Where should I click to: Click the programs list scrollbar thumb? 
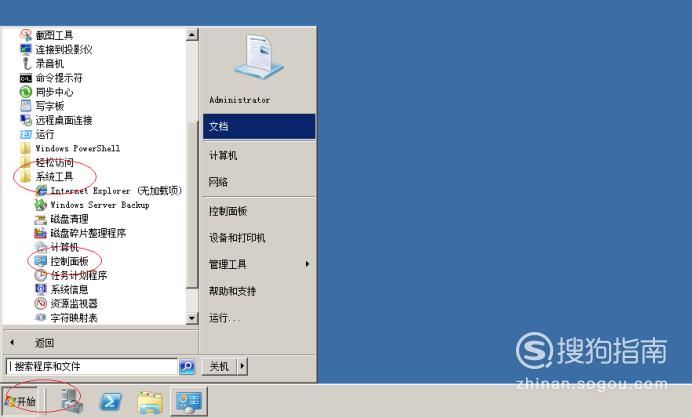[192, 204]
